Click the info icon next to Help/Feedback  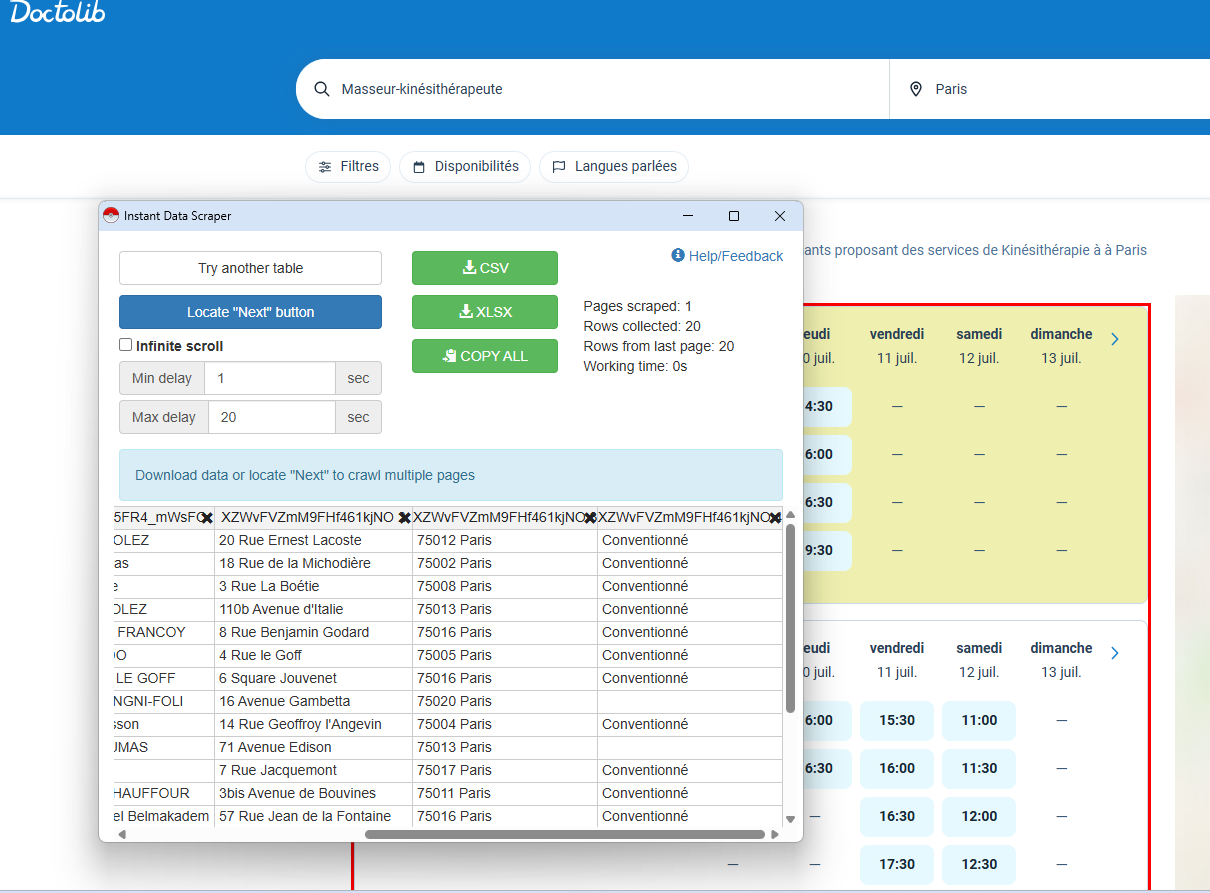(x=678, y=255)
